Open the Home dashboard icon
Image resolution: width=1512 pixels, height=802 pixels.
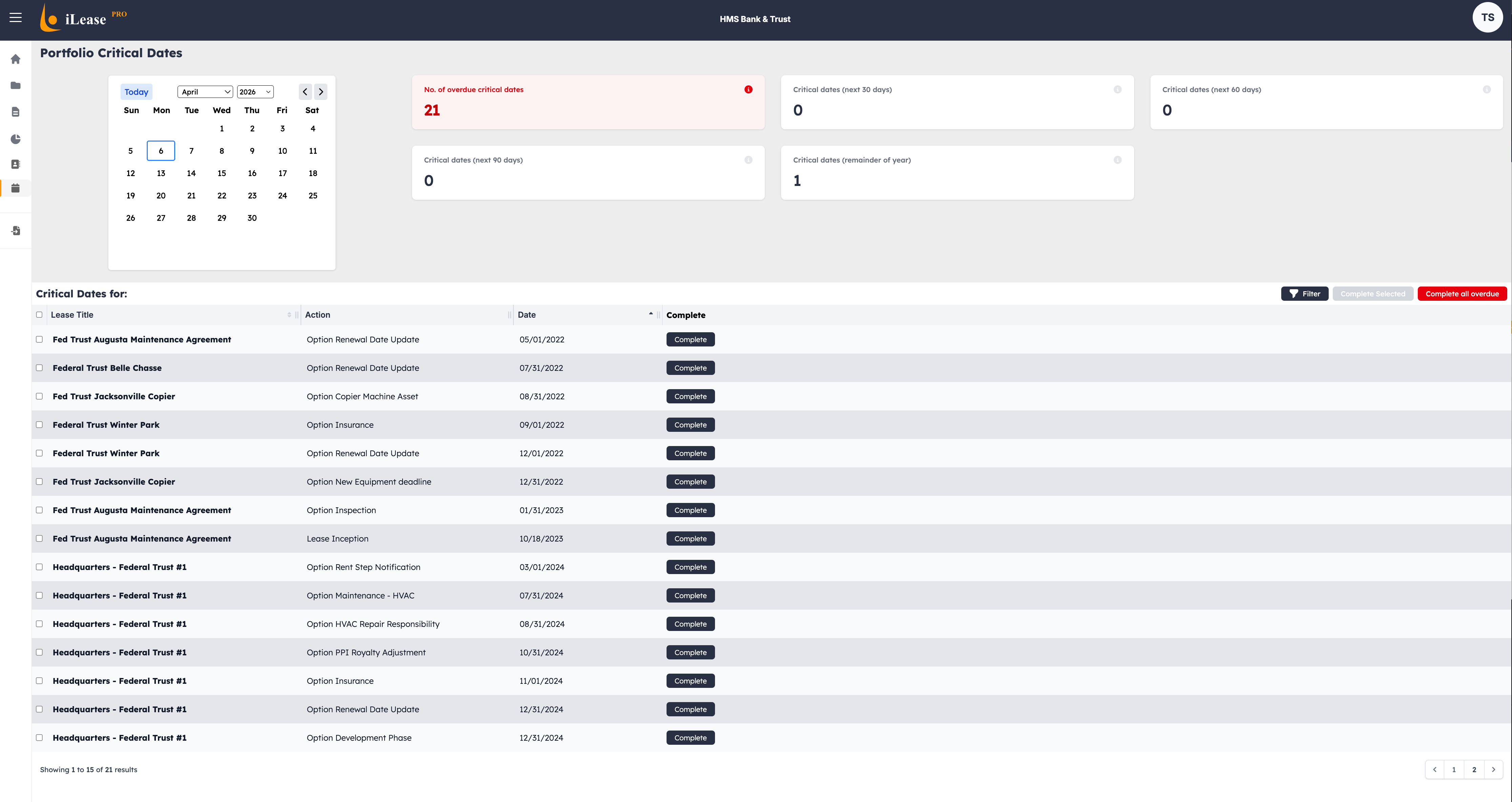coord(15,59)
